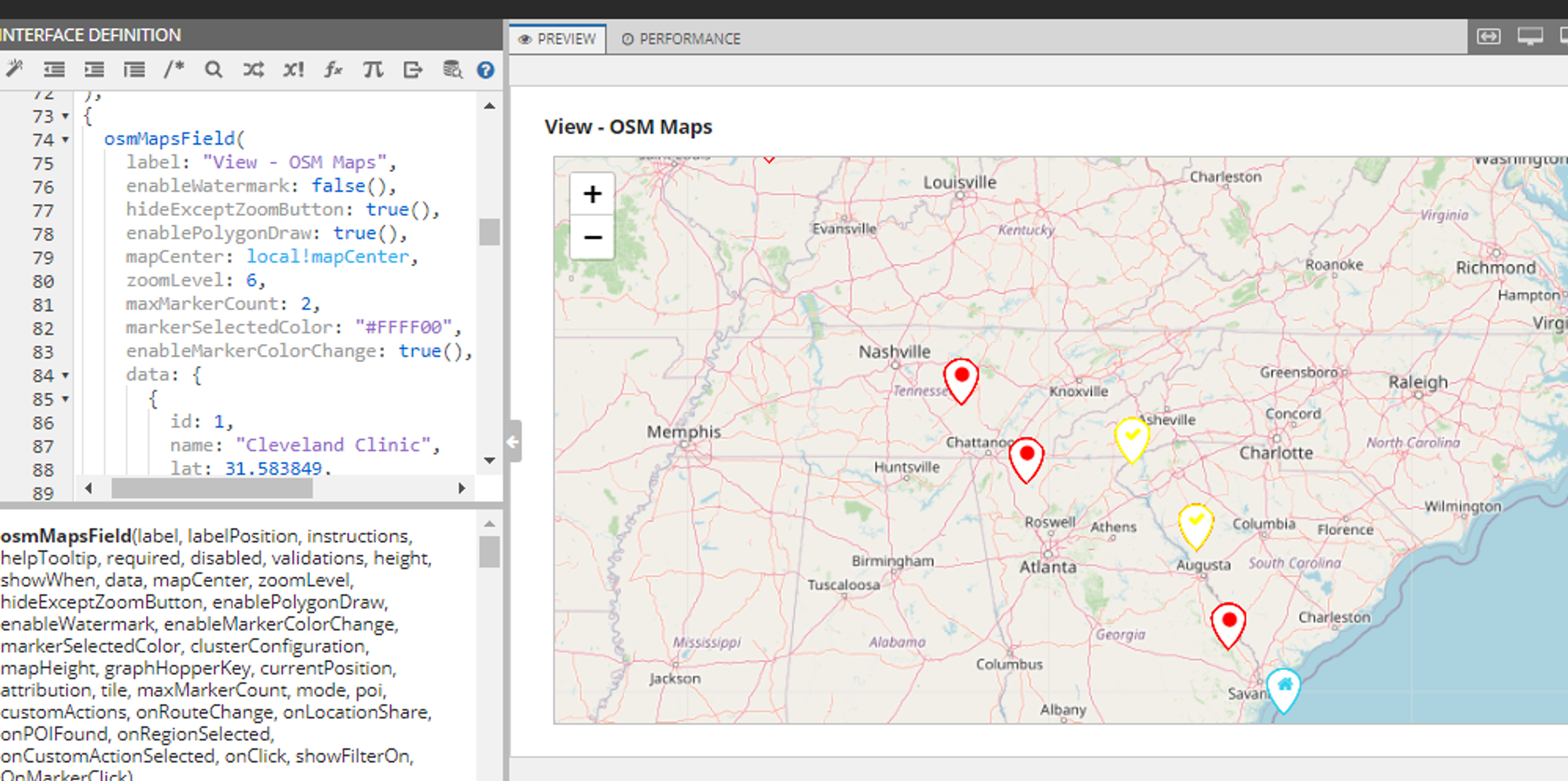
Task: Click the code editor vertical scrollbar thumb
Action: click(x=490, y=232)
